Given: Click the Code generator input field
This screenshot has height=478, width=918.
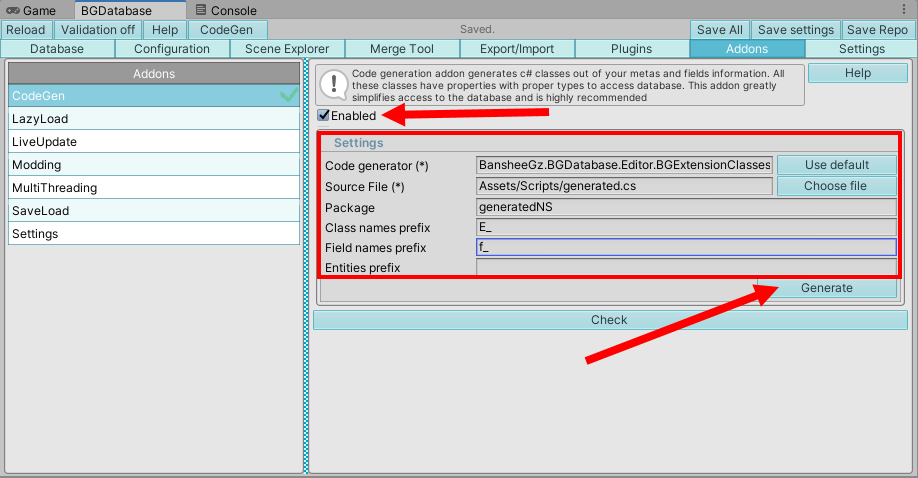Looking at the screenshot, I should 624,165.
